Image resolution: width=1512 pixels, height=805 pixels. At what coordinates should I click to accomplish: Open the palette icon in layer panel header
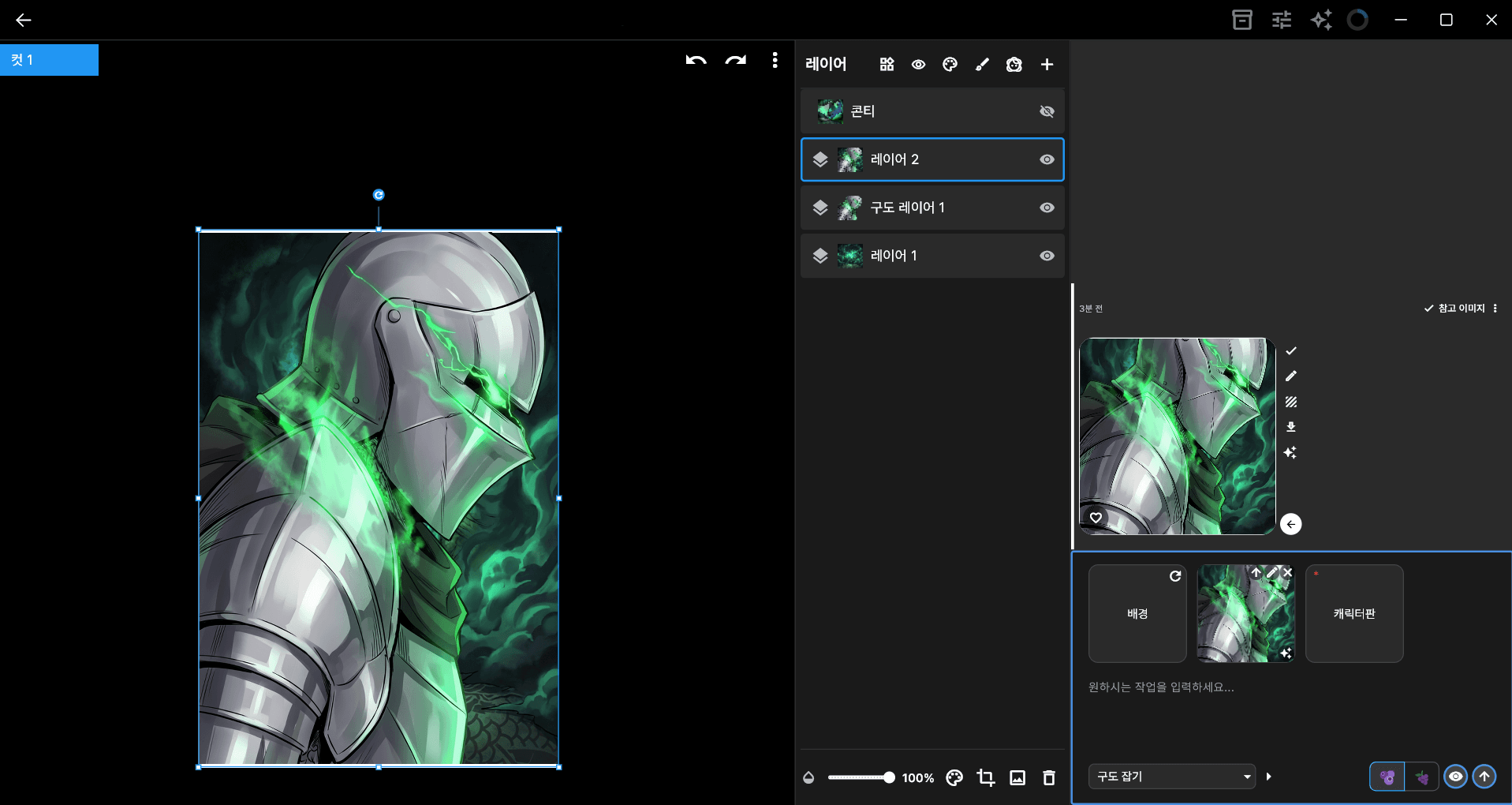pyautogui.click(x=950, y=65)
